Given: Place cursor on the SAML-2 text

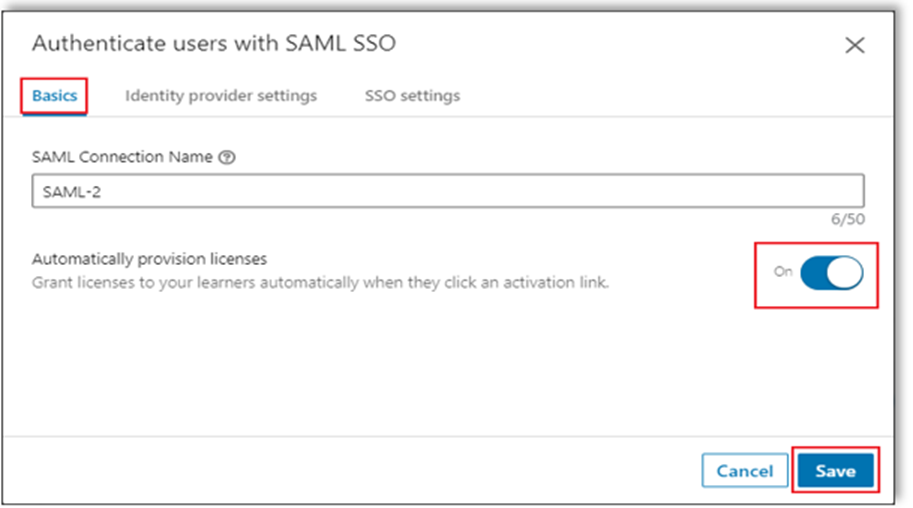Looking at the screenshot, I should pos(72,192).
